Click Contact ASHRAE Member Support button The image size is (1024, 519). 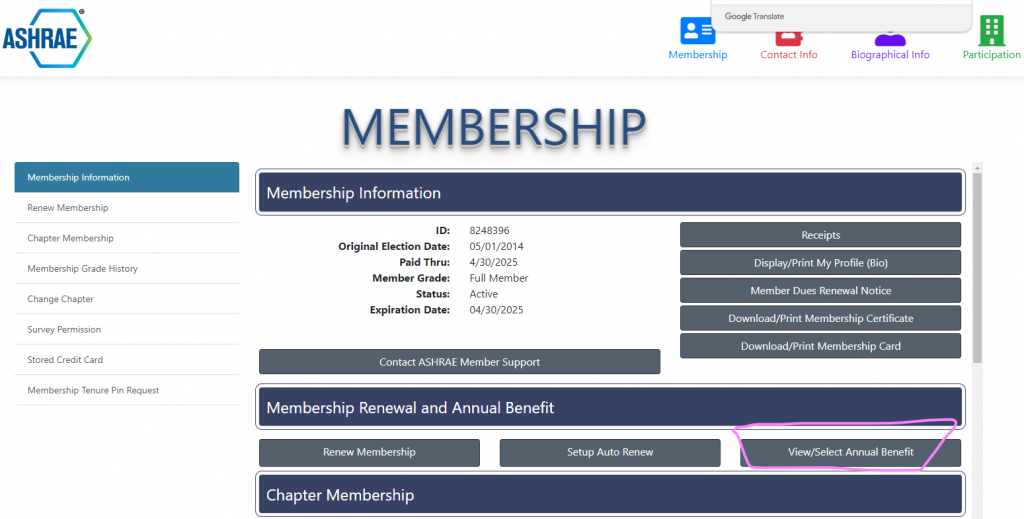click(459, 362)
